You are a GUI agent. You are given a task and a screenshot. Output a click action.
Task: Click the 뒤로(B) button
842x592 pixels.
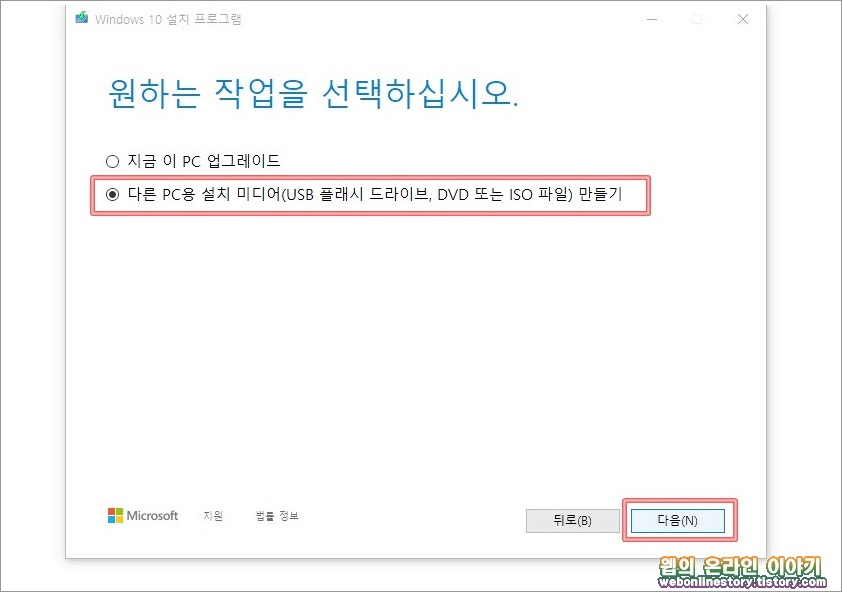pyautogui.click(x=572, y=521)
